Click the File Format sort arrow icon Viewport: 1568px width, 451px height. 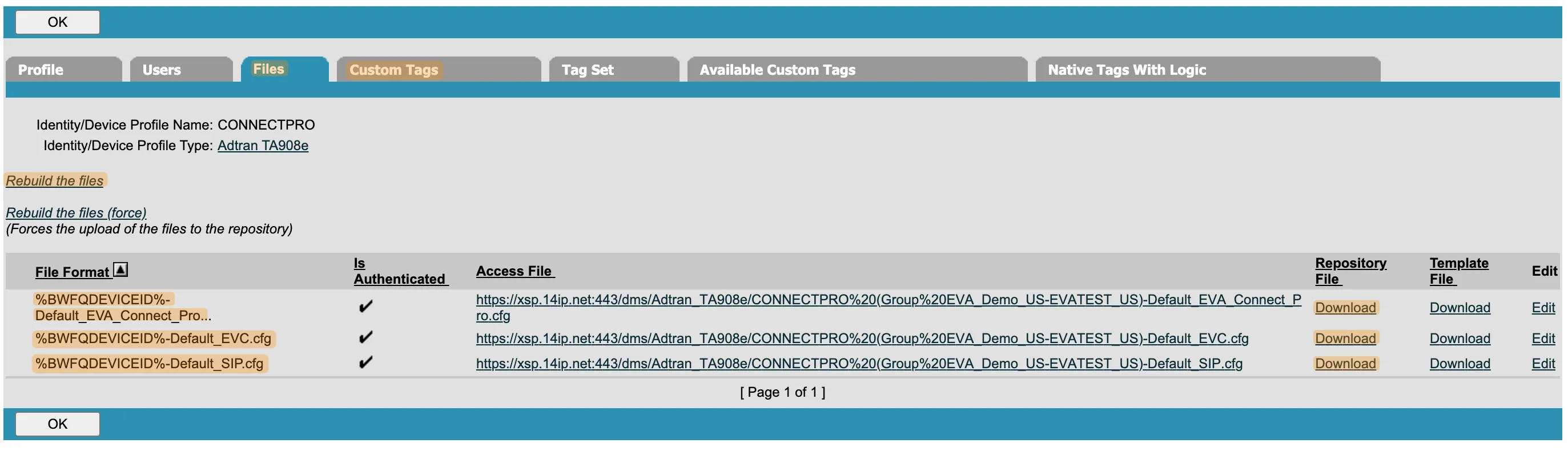tap(120, 269)
